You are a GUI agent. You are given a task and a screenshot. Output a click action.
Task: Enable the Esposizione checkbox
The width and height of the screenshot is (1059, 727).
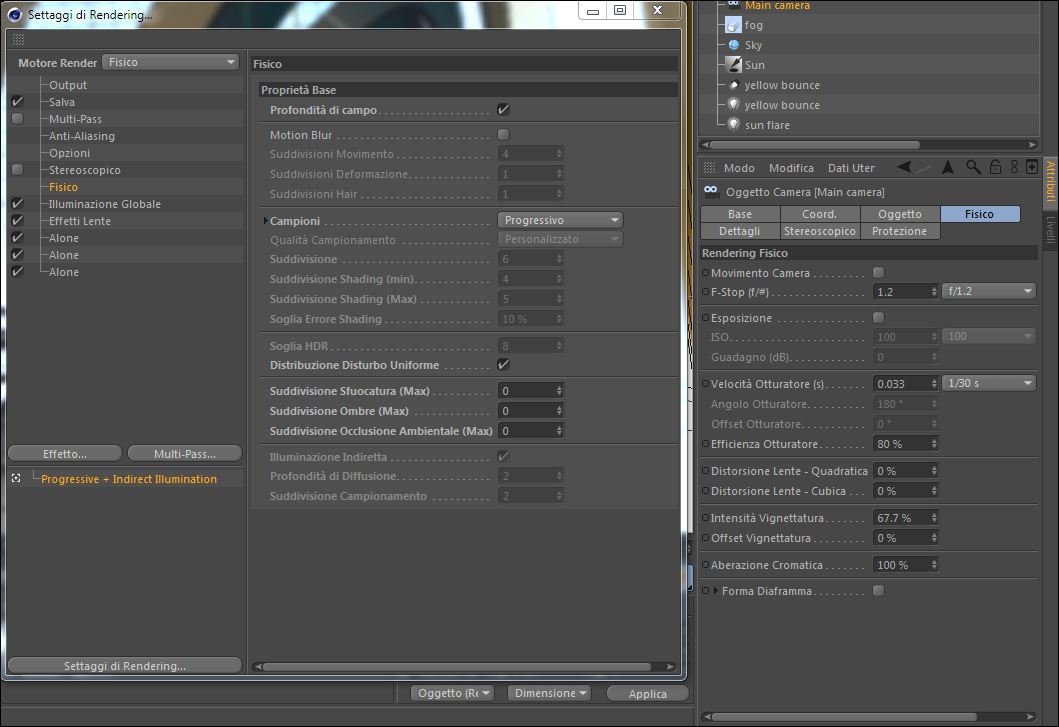pos(878,318)
